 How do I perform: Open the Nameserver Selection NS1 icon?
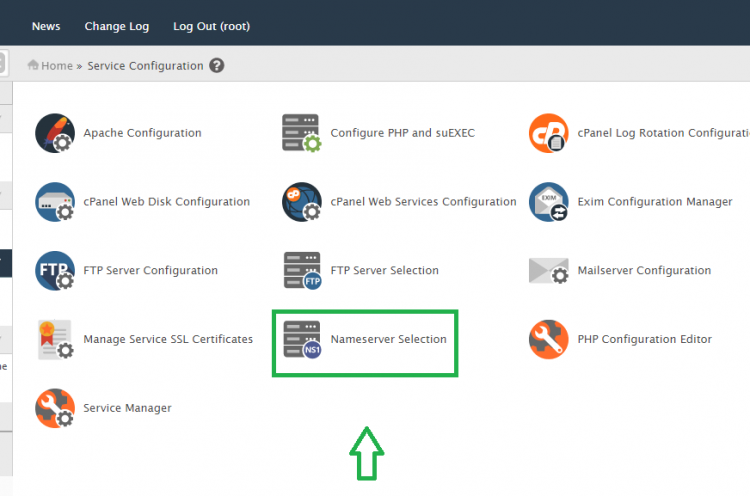coord(301,340)
